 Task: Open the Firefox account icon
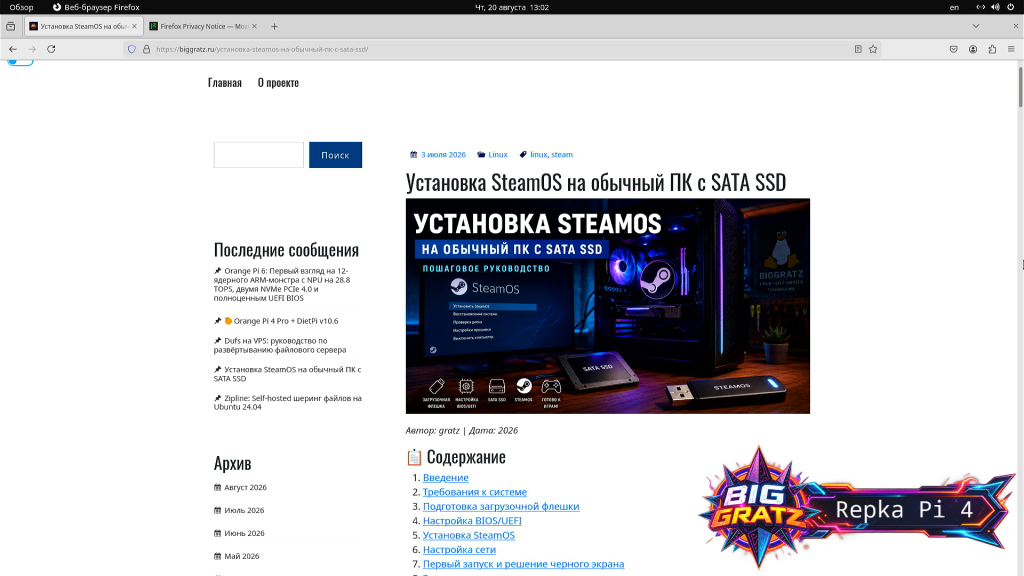[x=973, y=49]
